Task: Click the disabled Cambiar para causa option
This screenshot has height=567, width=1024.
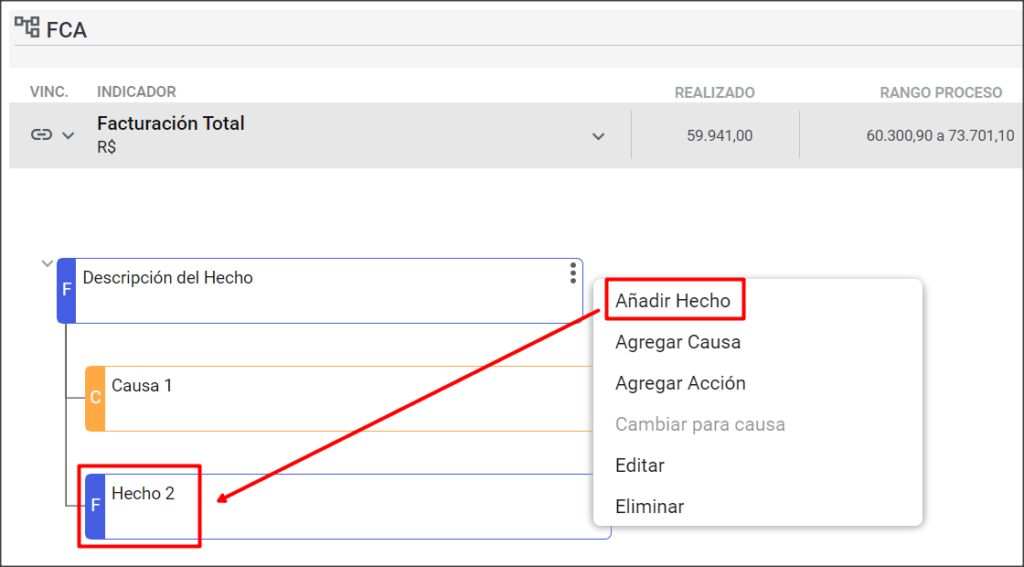Action: (700, 424)
